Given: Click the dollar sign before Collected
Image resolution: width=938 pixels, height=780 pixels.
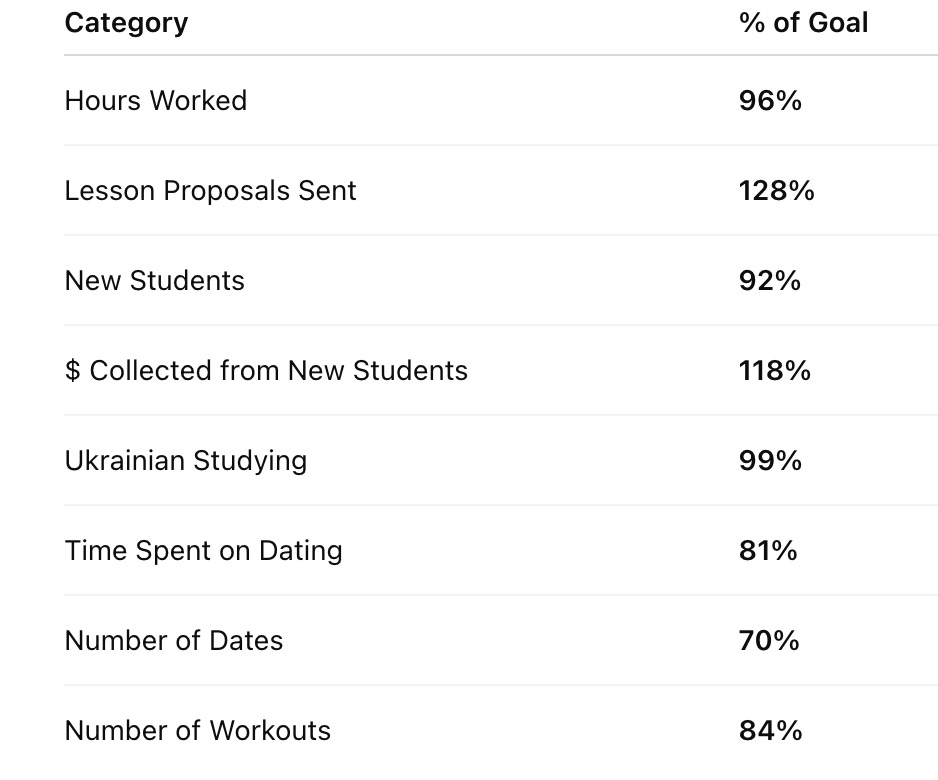Looking at the screenshot, I should pyautogui.click(x=72, y=371).
